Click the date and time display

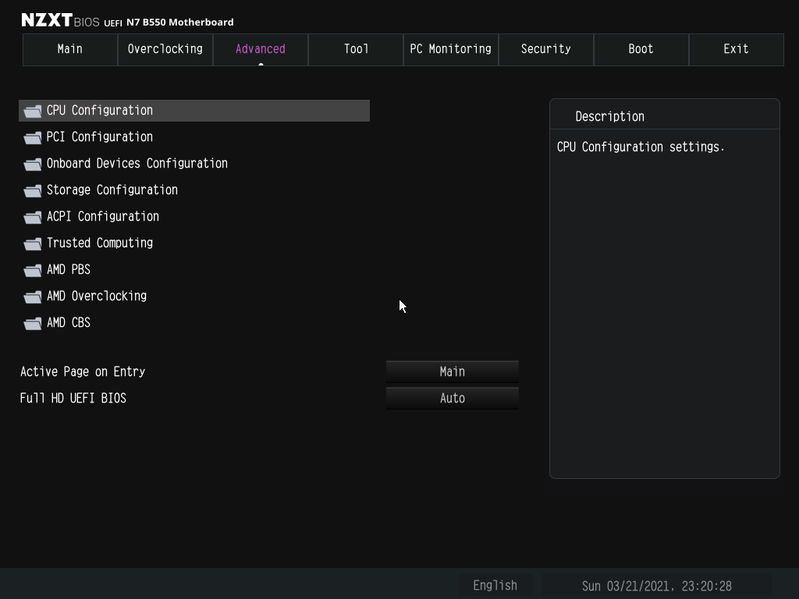click(656, 586)
